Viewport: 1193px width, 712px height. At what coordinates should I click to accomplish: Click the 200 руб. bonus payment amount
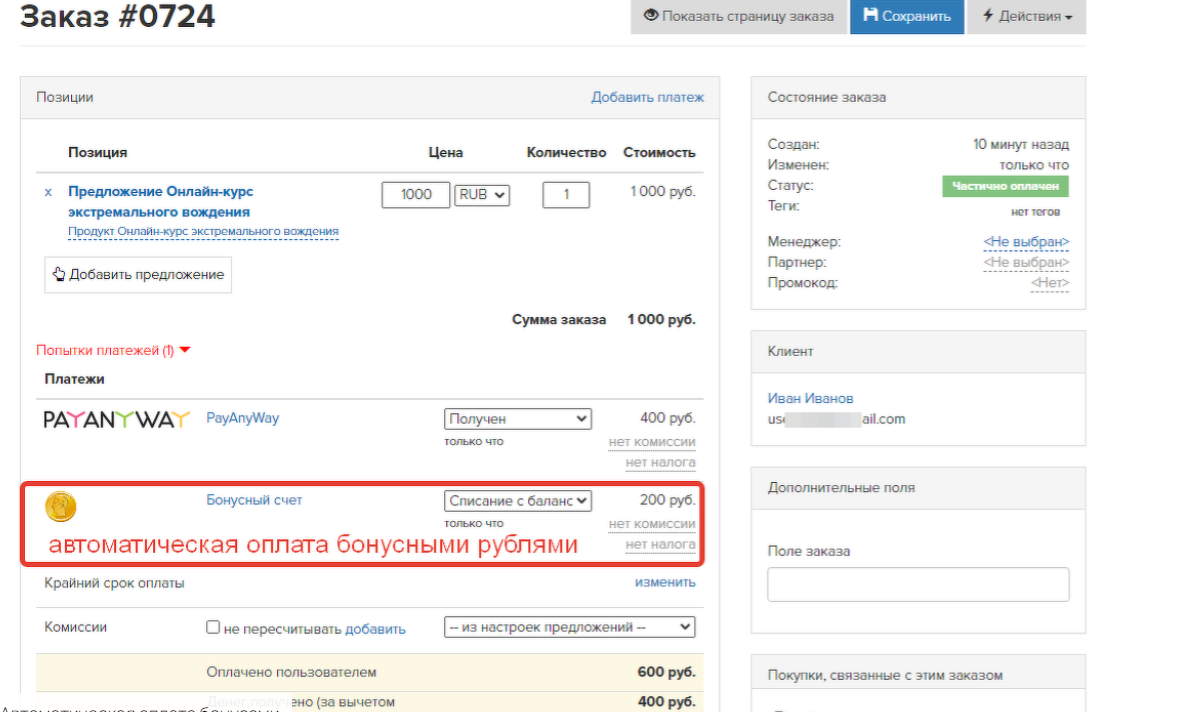pyautogui.click(x=667, y=500)
